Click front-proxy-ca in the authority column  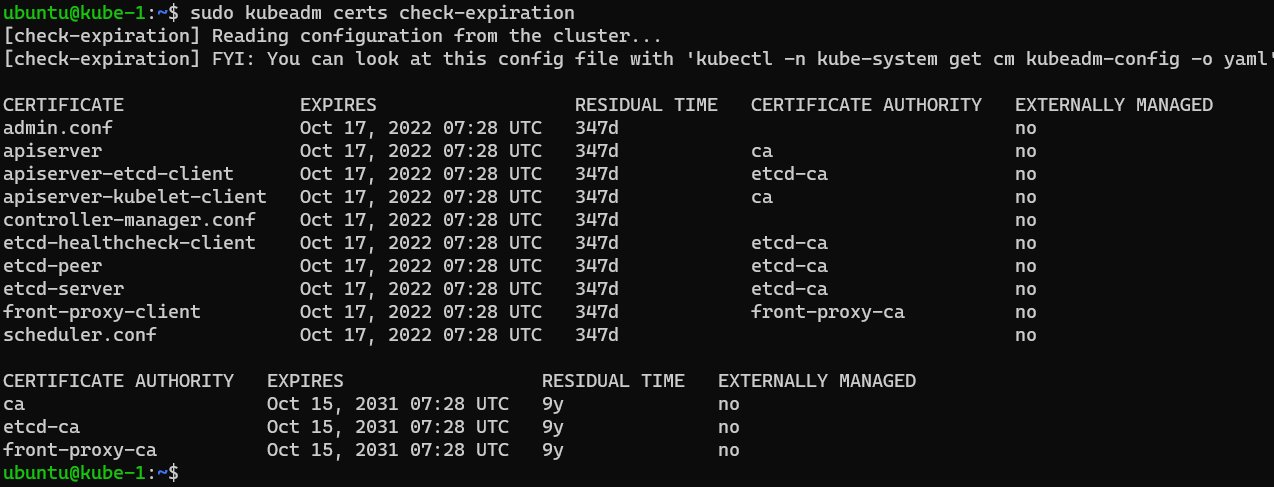click(827, 312)
